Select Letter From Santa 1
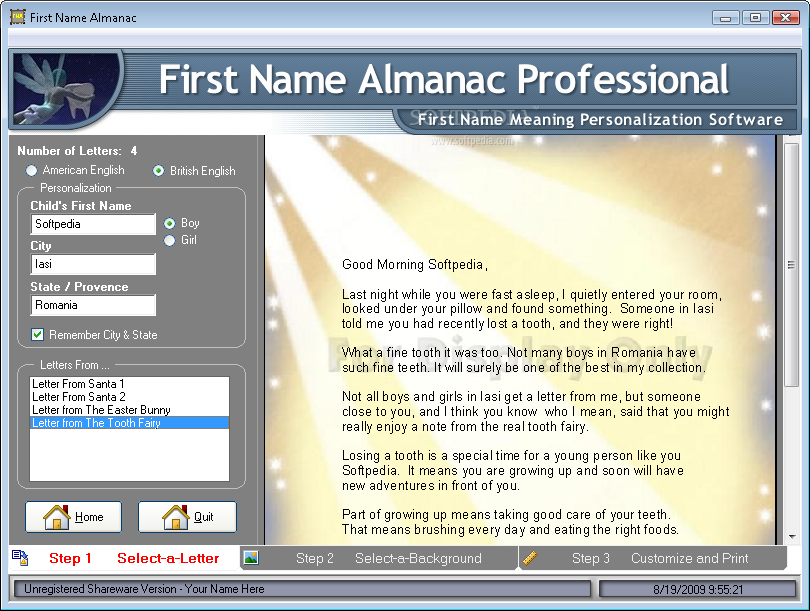Image resolution: width=810 pixels, height=611 pixels. (129, 384)
